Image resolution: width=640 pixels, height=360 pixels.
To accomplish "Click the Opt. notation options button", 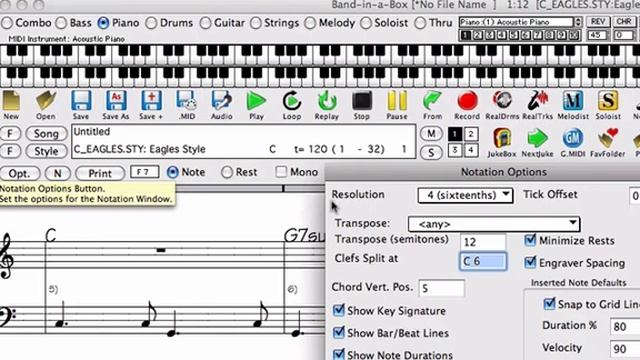I will pyautogui.click(x=20, y=173).
